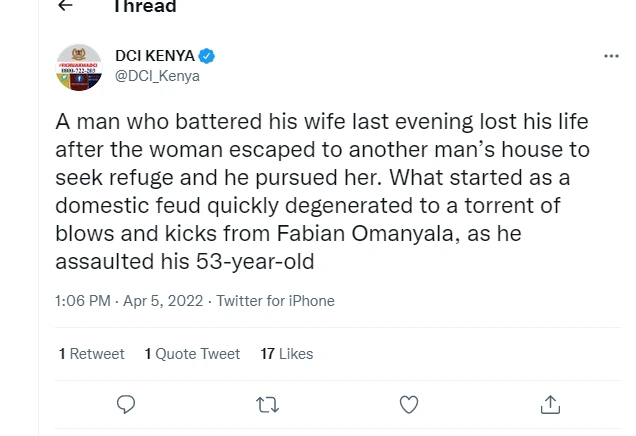
Task: View the 17 Likes list
Action: click(x=286, y=354)
